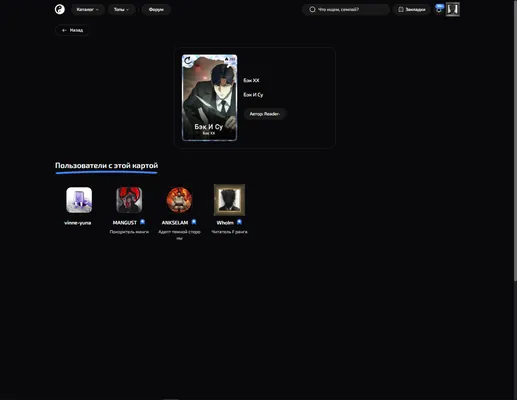Focus the search field in the header

(346, 10)
